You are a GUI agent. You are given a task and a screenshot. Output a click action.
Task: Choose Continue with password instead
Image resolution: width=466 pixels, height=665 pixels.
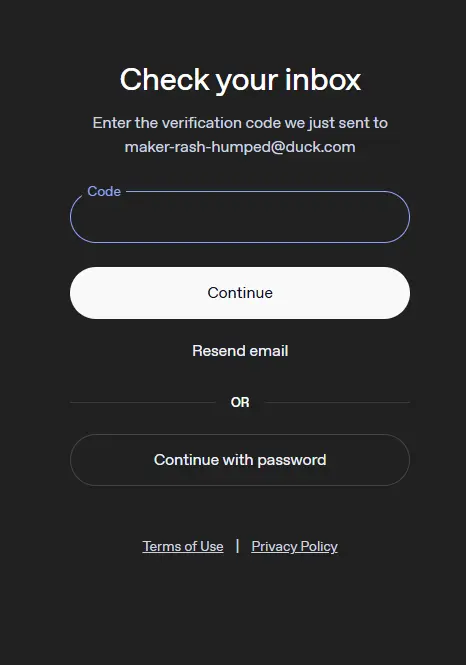(240, 460)
